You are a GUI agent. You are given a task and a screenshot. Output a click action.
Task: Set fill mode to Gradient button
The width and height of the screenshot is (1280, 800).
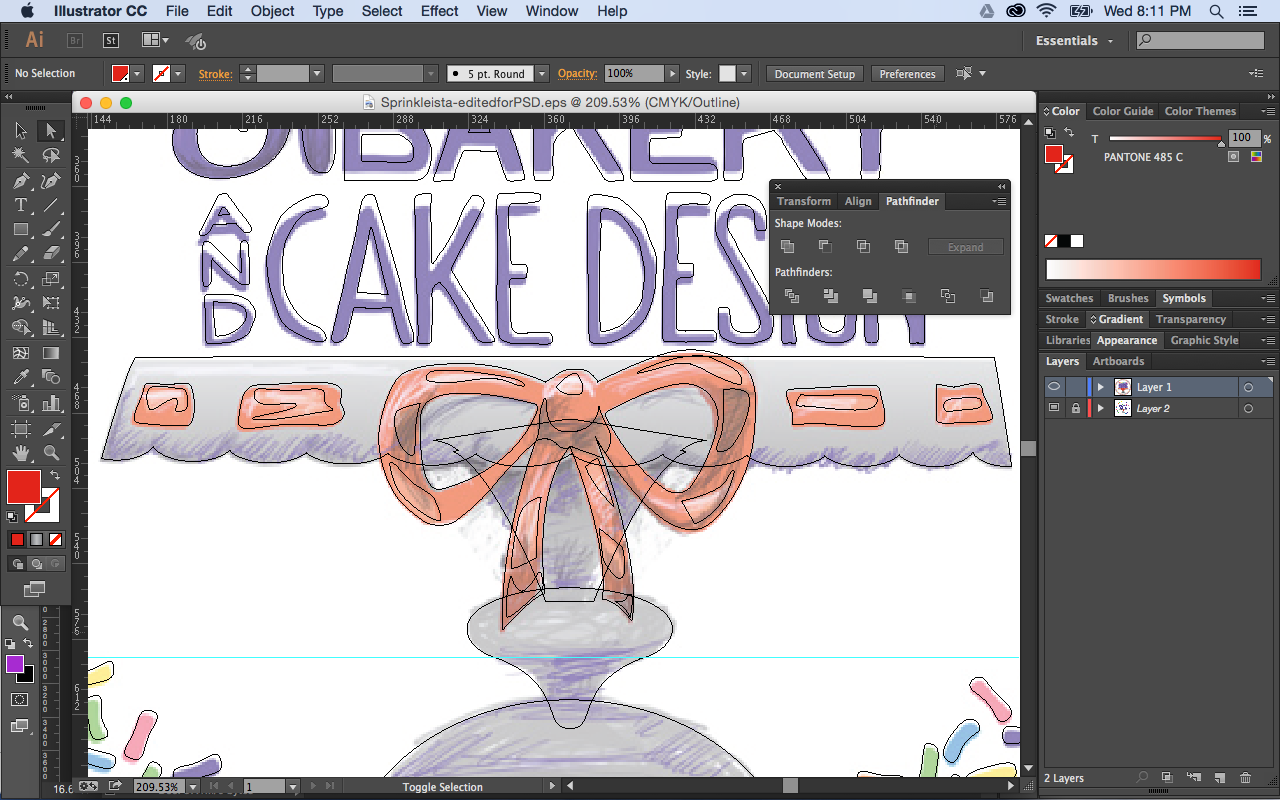click(x=36, y=539)
